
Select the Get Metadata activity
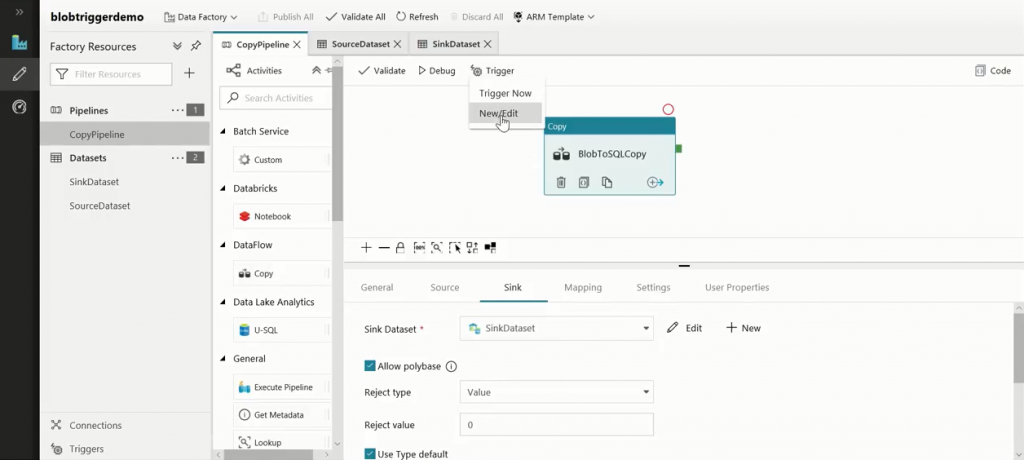[x=281, y=415]
